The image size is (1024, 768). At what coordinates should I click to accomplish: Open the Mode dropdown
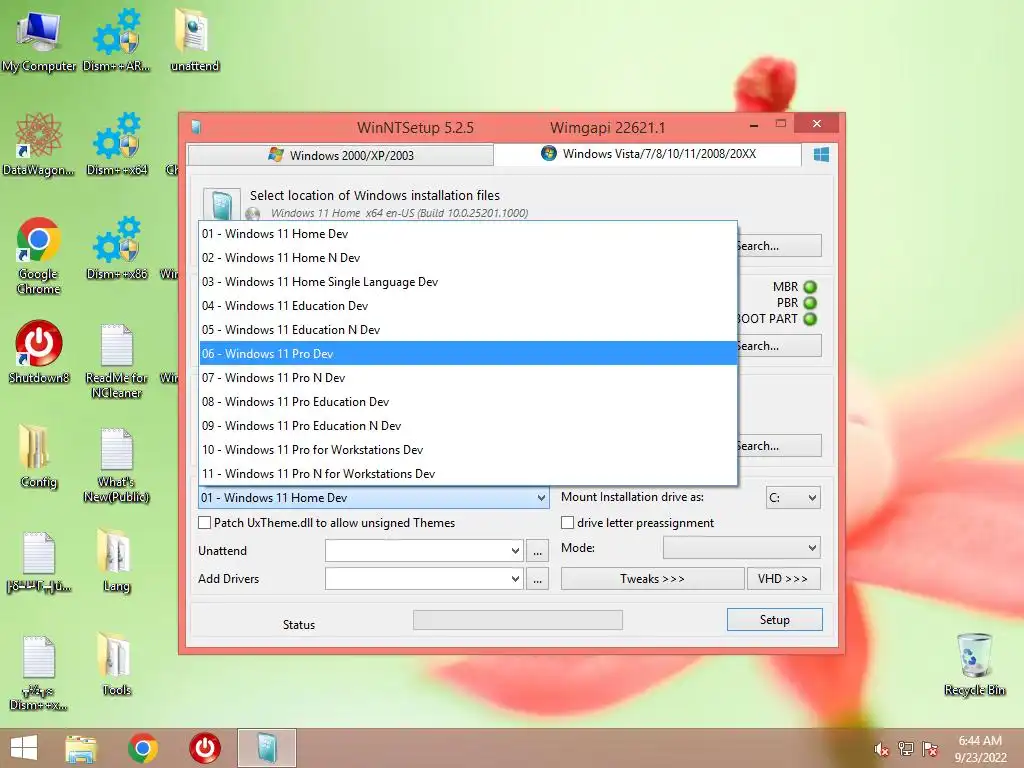(x=741, y=548)
